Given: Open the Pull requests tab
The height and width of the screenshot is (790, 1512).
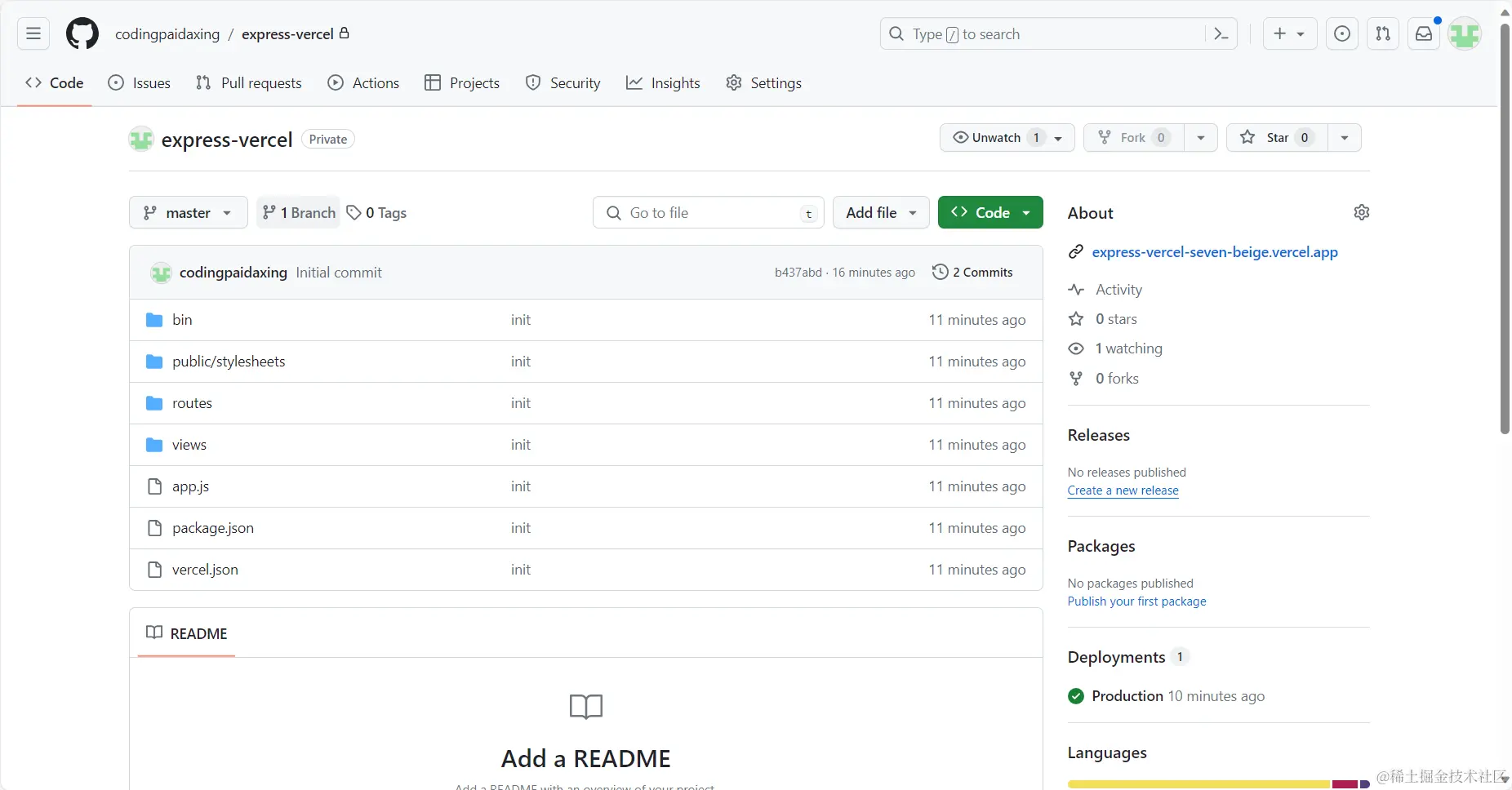Looking at the screenshot, I should (x=249, y=83).
